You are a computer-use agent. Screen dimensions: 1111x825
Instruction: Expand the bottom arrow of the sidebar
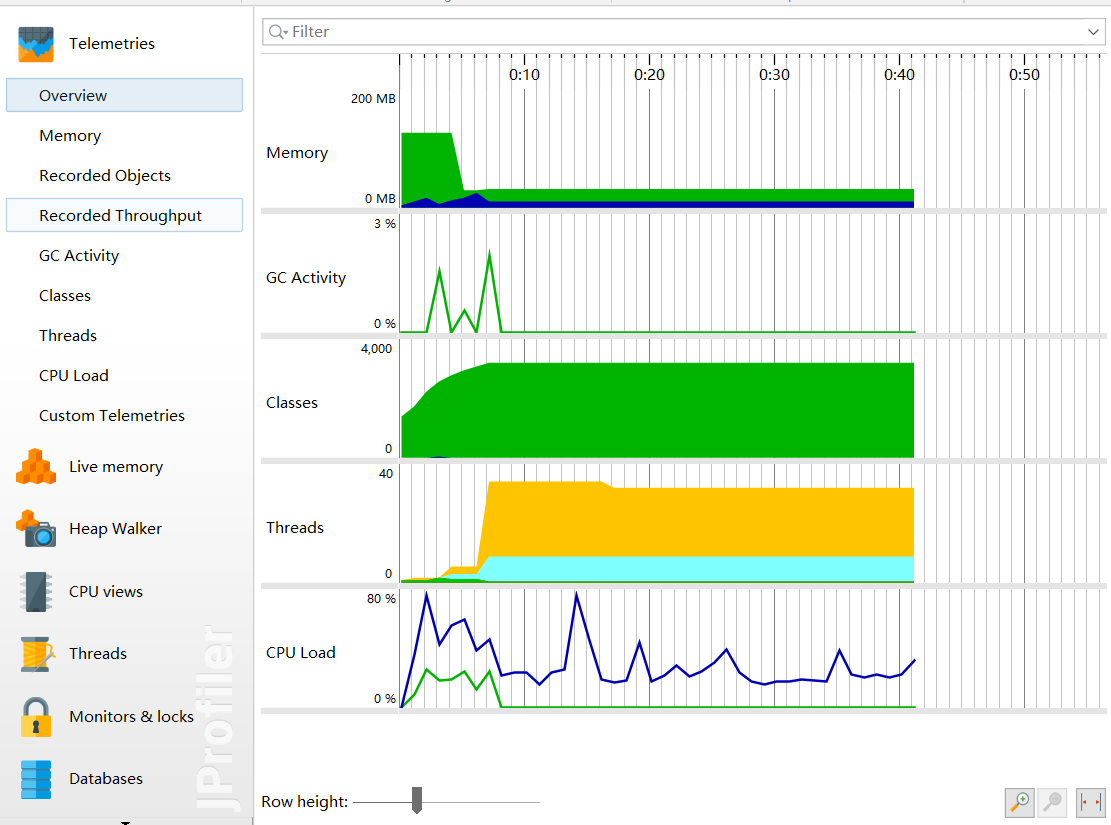(125, 822)
